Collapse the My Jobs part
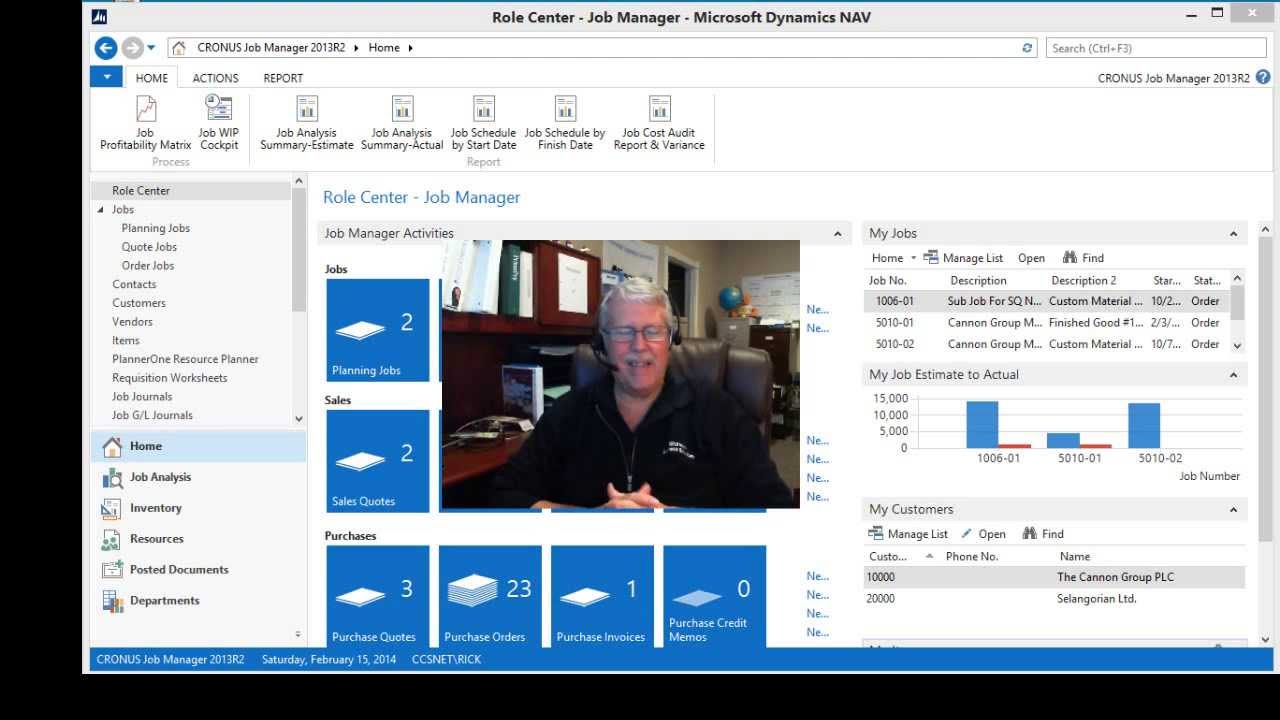This screenshot has height=720, width=1280. [1233, 234]
